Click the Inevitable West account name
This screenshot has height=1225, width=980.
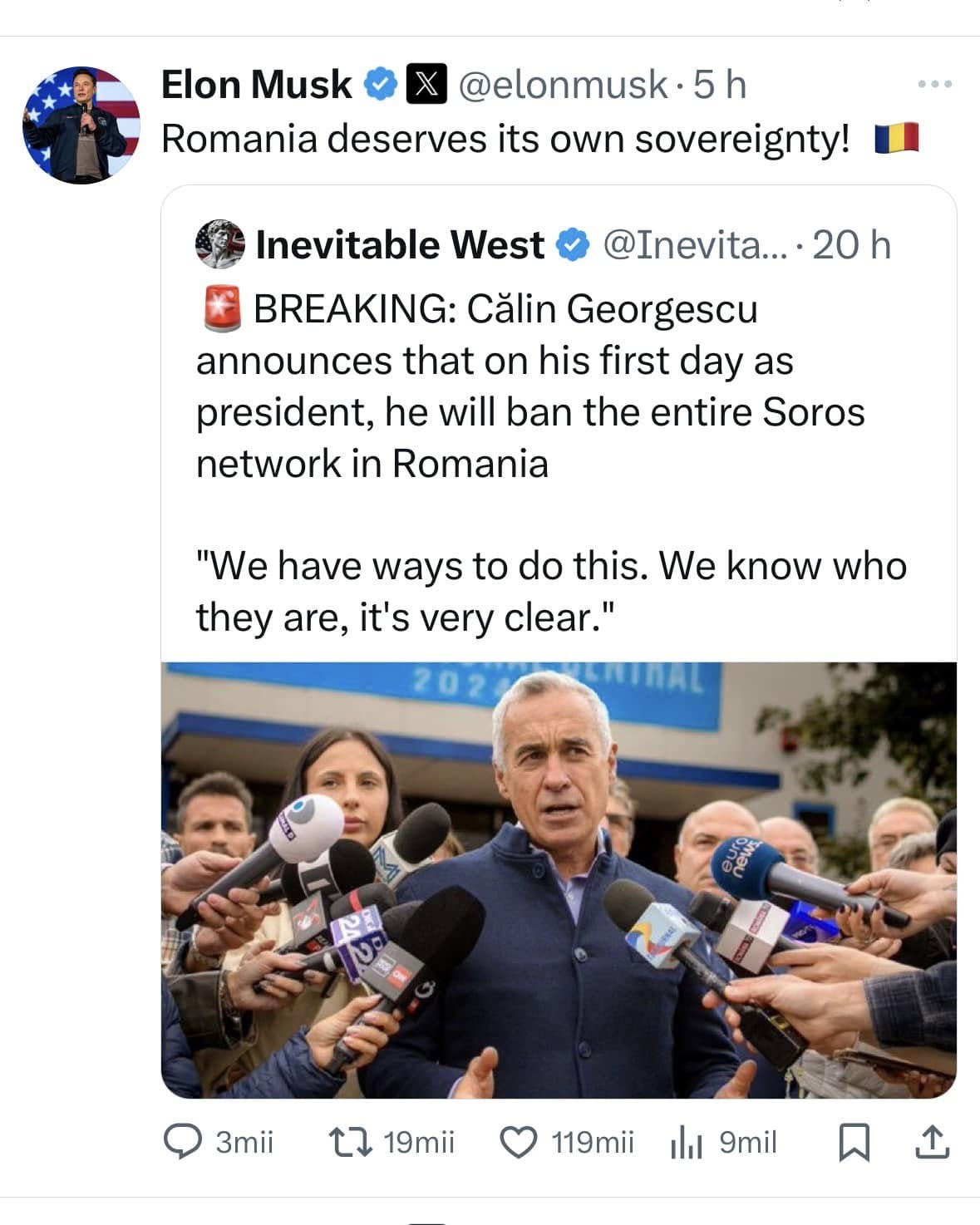coord(400,245)
